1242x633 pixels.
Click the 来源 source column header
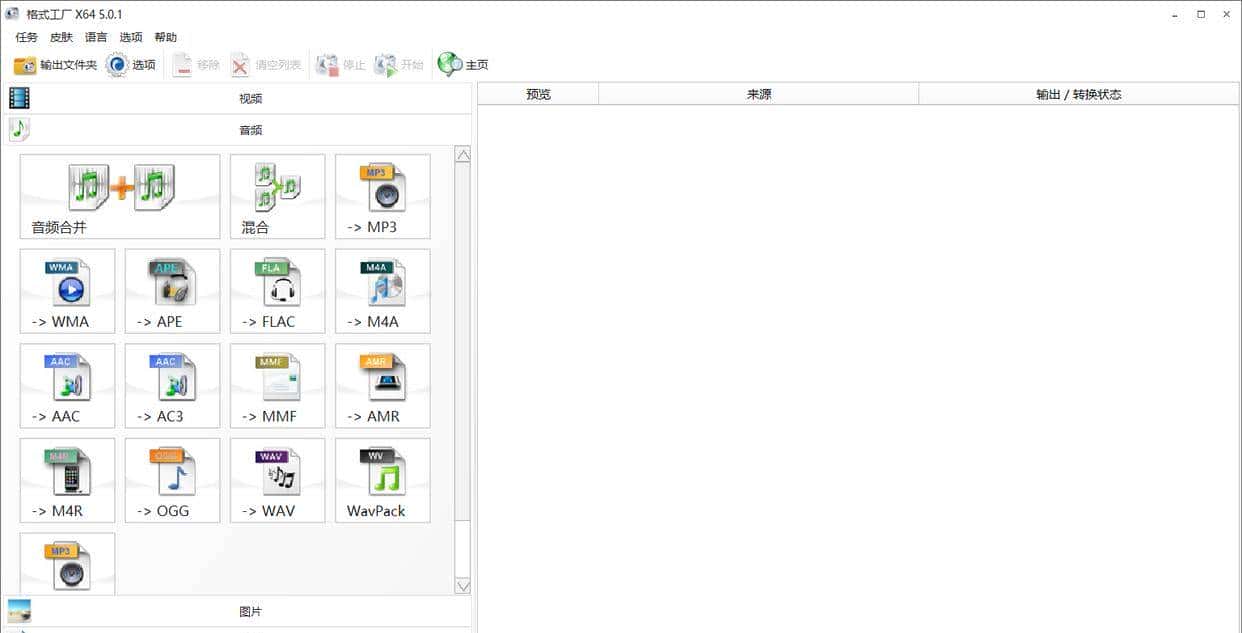(758, 94)
